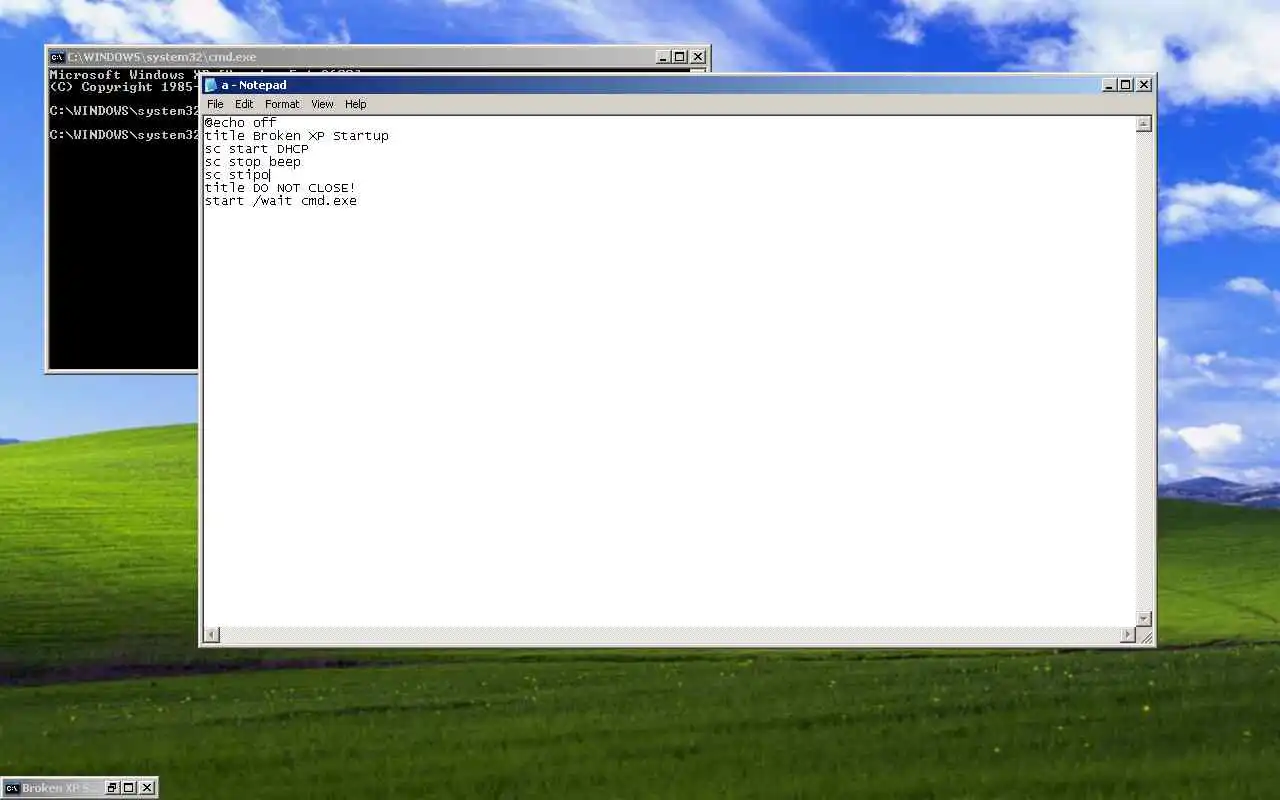This screenshot has width=1280, height=800.
Task: Click the 'sc stop beep' line
Action: point(252,162)
